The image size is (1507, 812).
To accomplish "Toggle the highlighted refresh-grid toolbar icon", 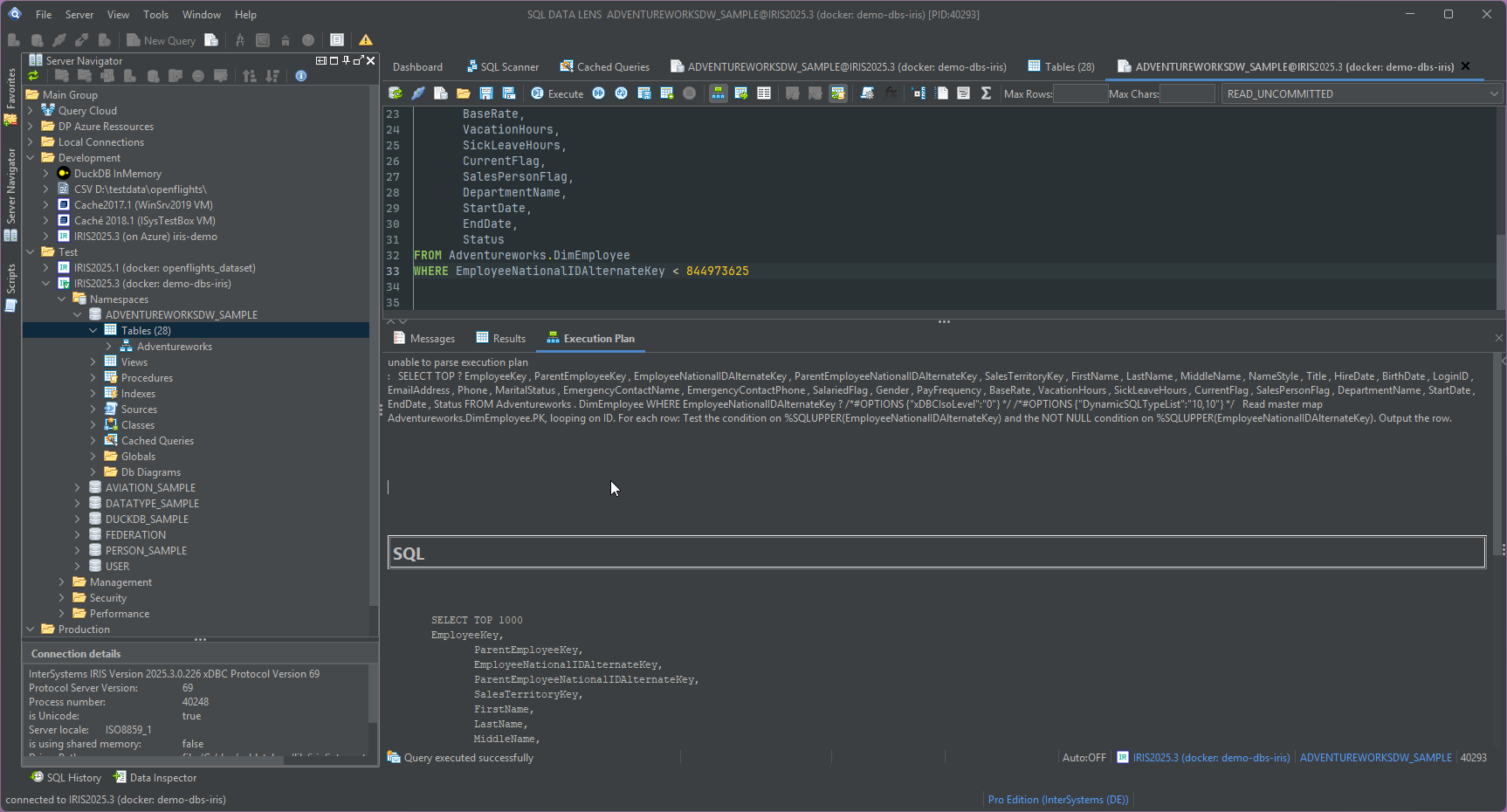I will (837, 93).
